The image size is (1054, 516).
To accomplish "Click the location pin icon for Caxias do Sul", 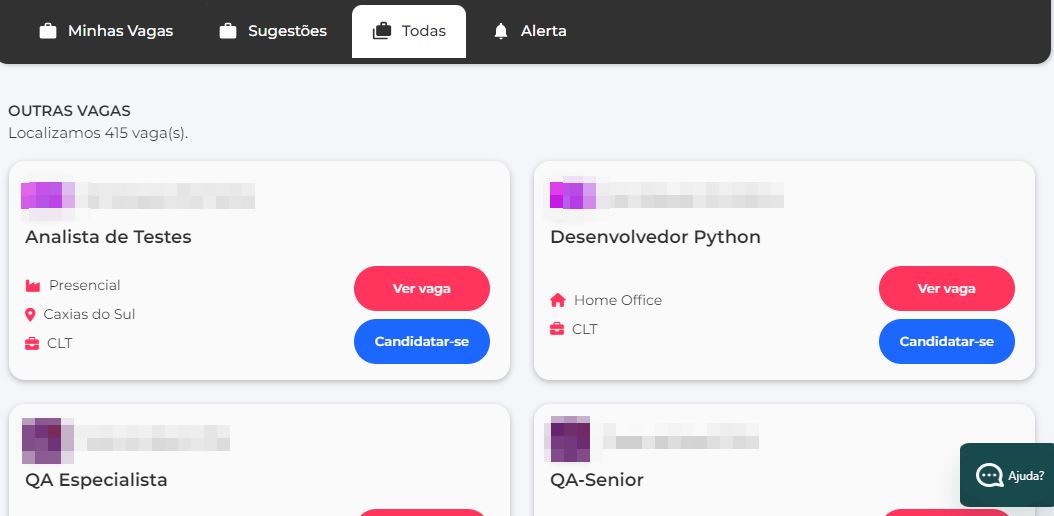I will click(30, 315).
